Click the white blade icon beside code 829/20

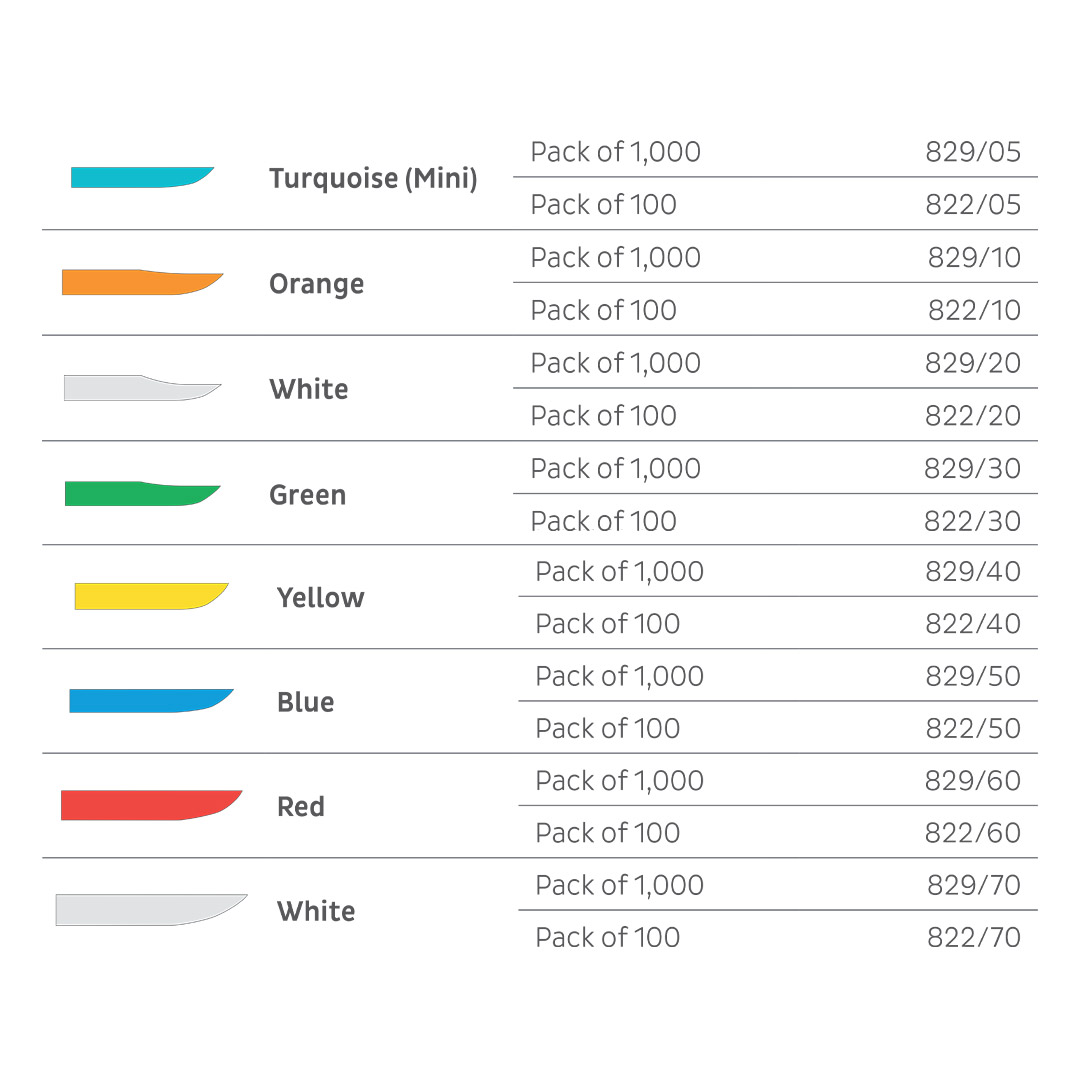141,388
